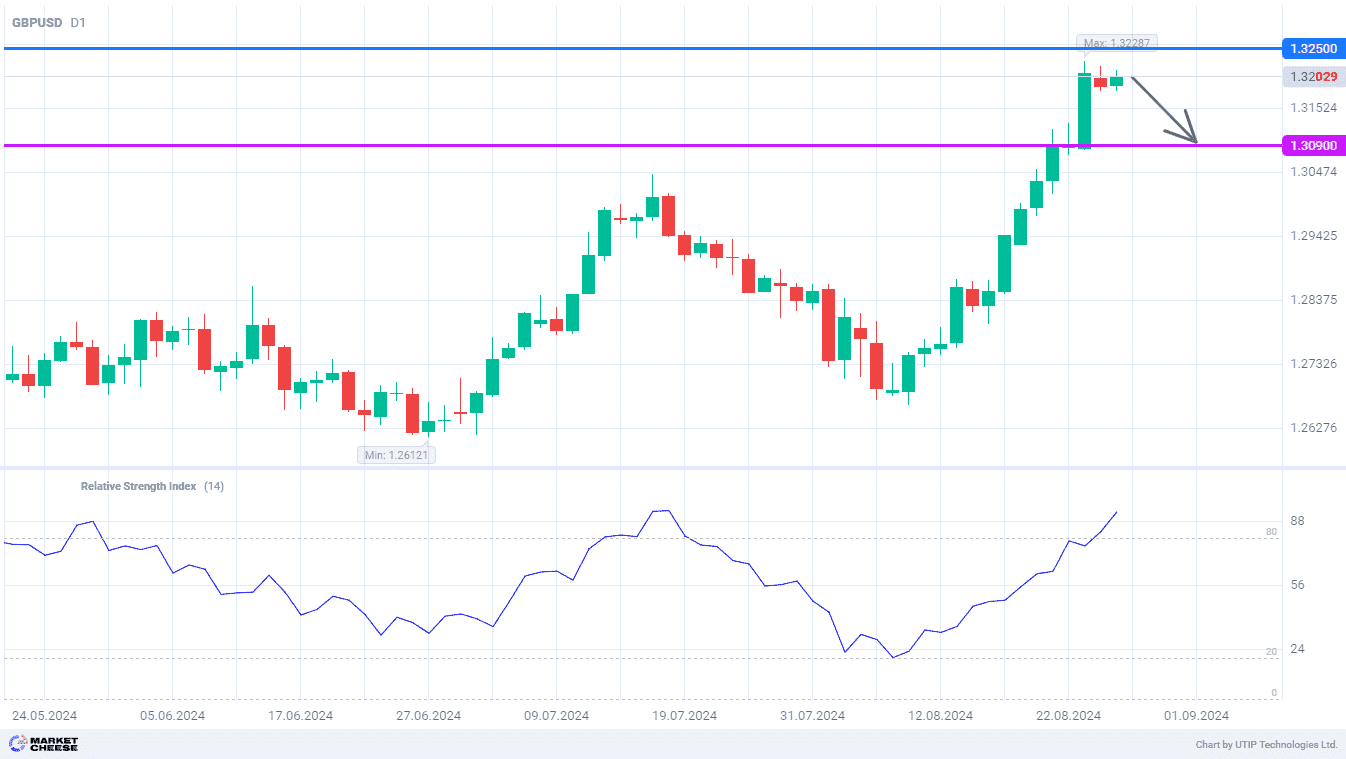Viewport: 1346px width, 759px height.
Task: Click the RSI period value (14)
Action: coord(214,486)
